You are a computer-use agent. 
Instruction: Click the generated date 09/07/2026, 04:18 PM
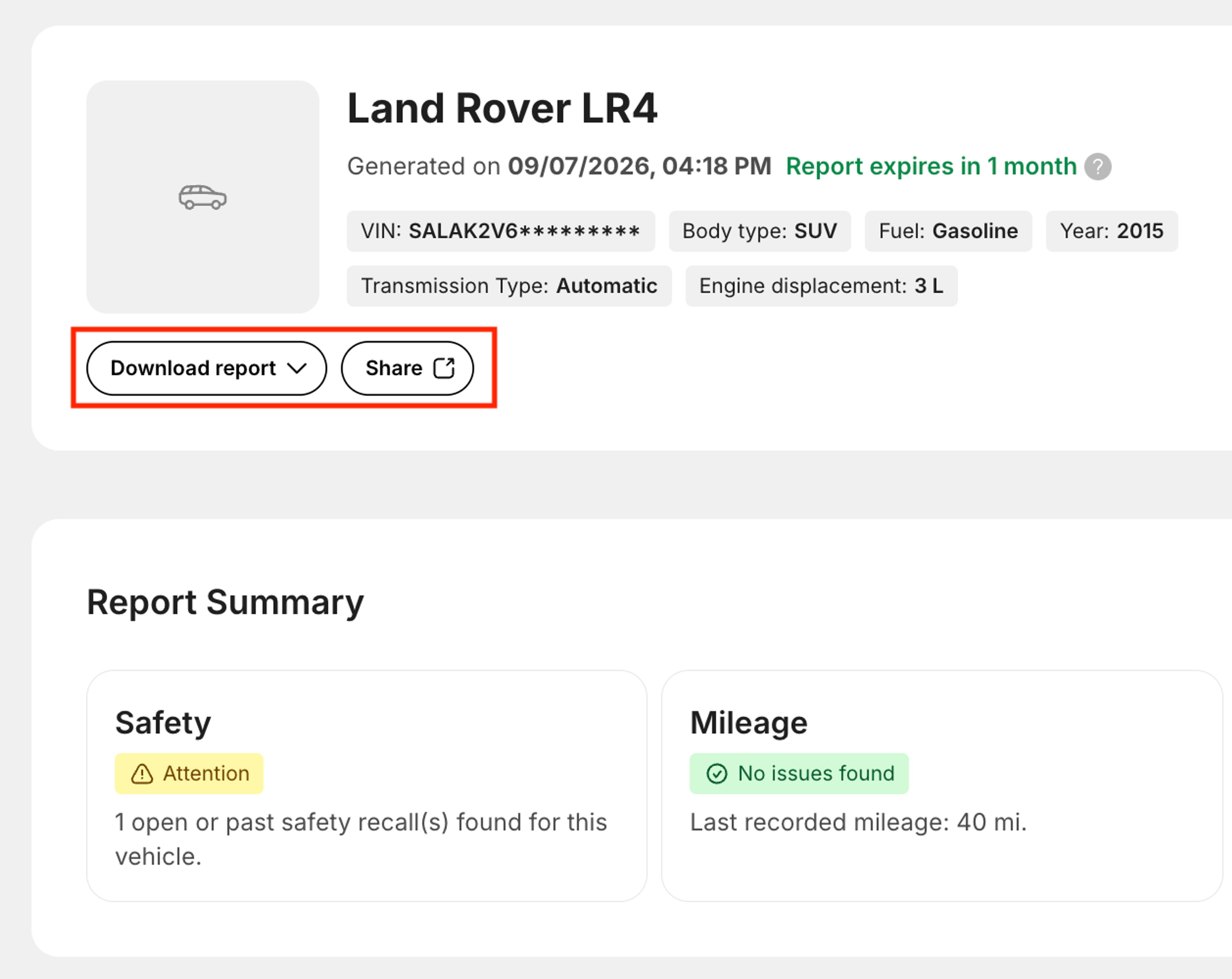(x=639, y=166)
